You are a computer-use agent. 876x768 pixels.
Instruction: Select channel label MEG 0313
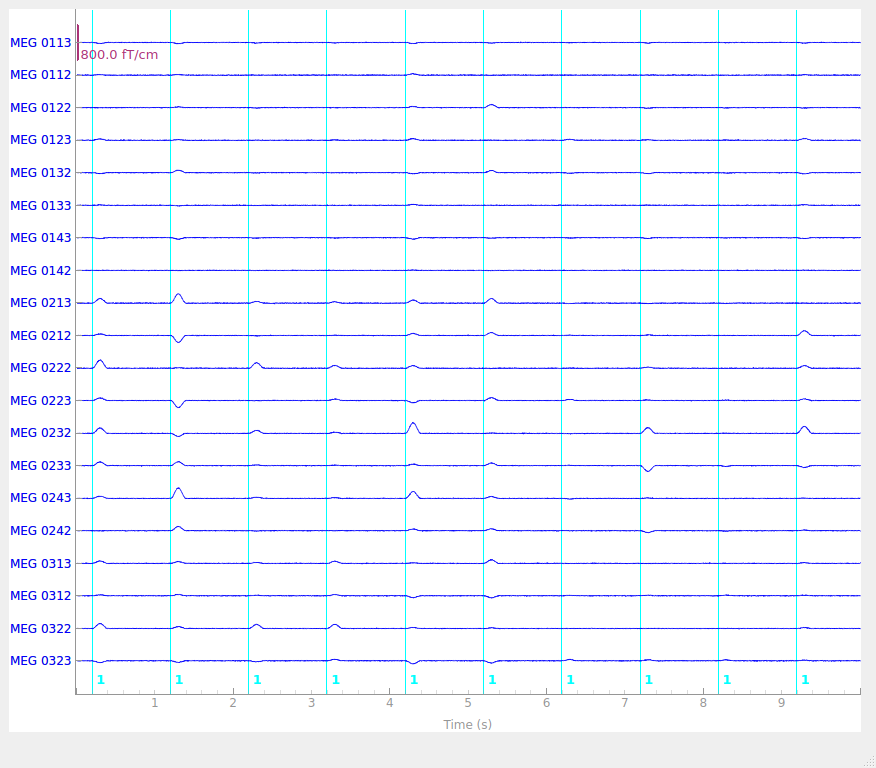click(41, 564)
